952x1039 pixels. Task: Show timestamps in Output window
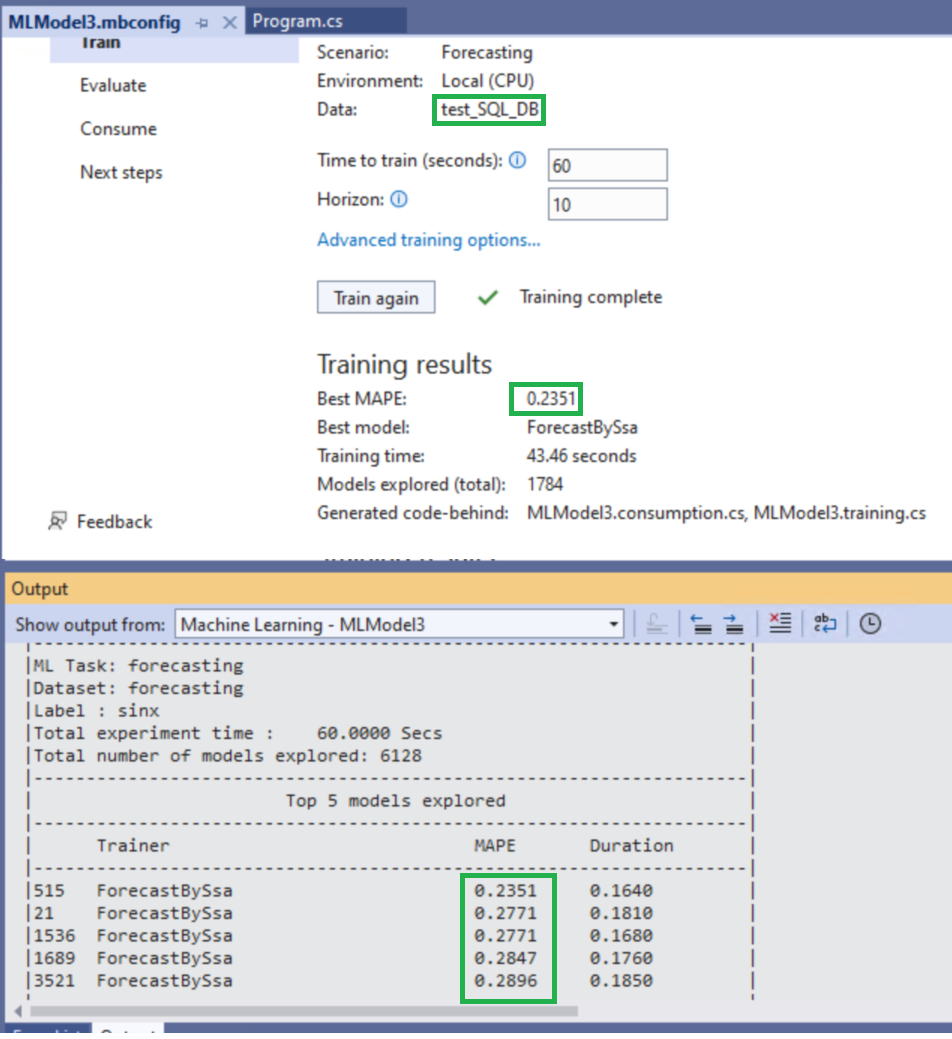869,624
